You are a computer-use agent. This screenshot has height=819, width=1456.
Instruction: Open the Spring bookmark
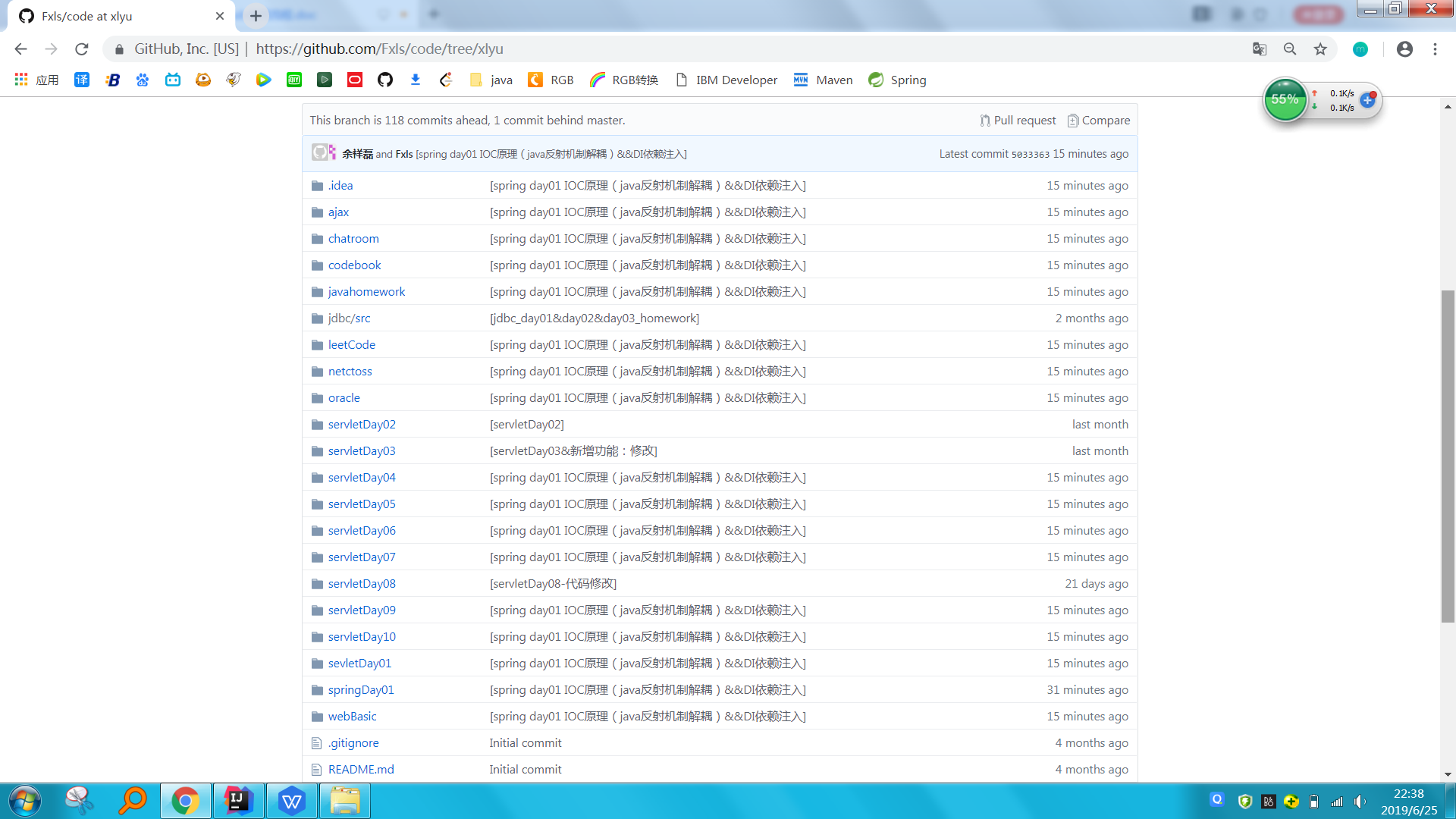(898, 80)
